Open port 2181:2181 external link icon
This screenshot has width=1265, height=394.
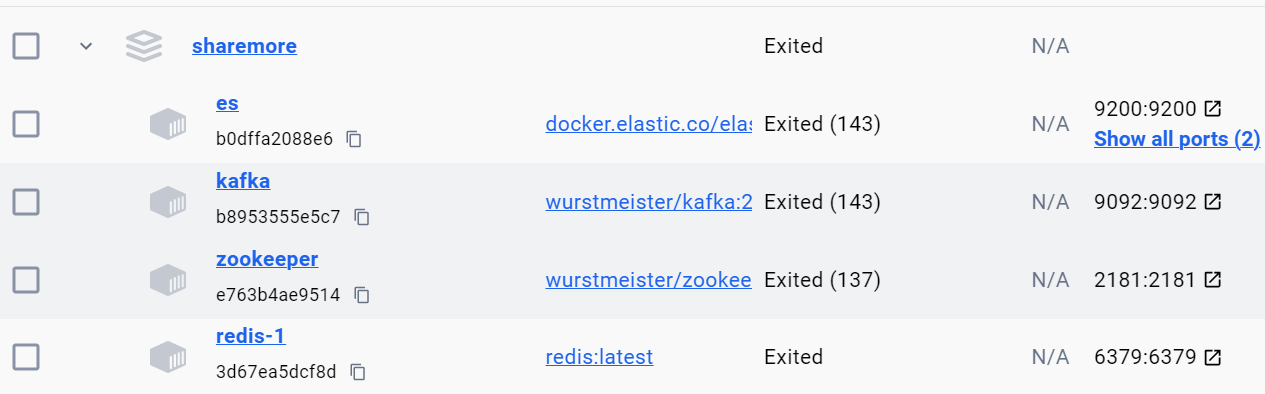(1213, 279)
